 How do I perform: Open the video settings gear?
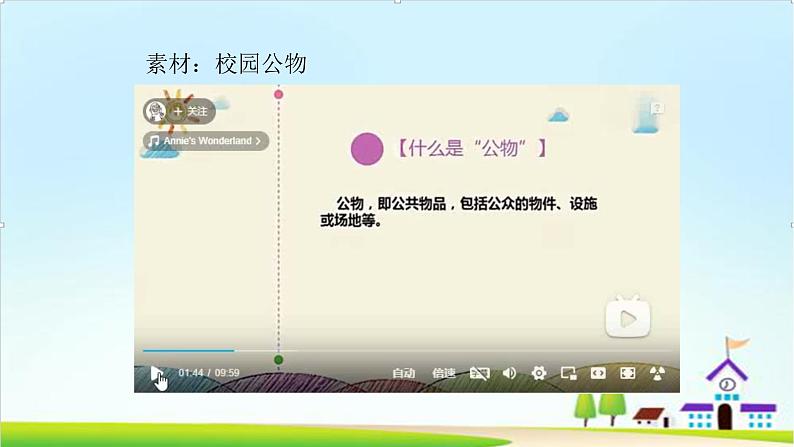[539, 373]
